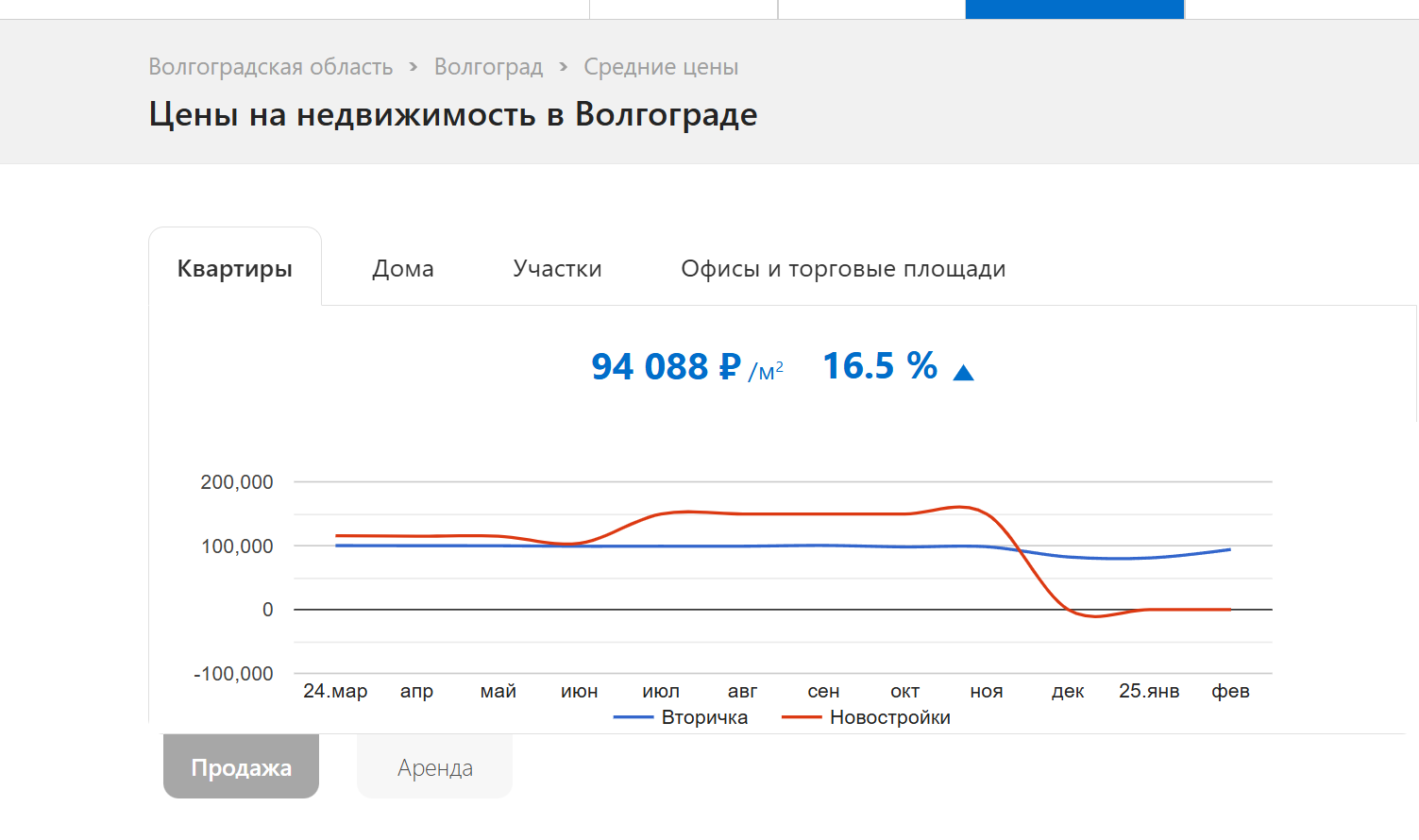Click the red line marker beside Новостройки
Viewport: 1419px width, 840px height.
tap(802, 718)
